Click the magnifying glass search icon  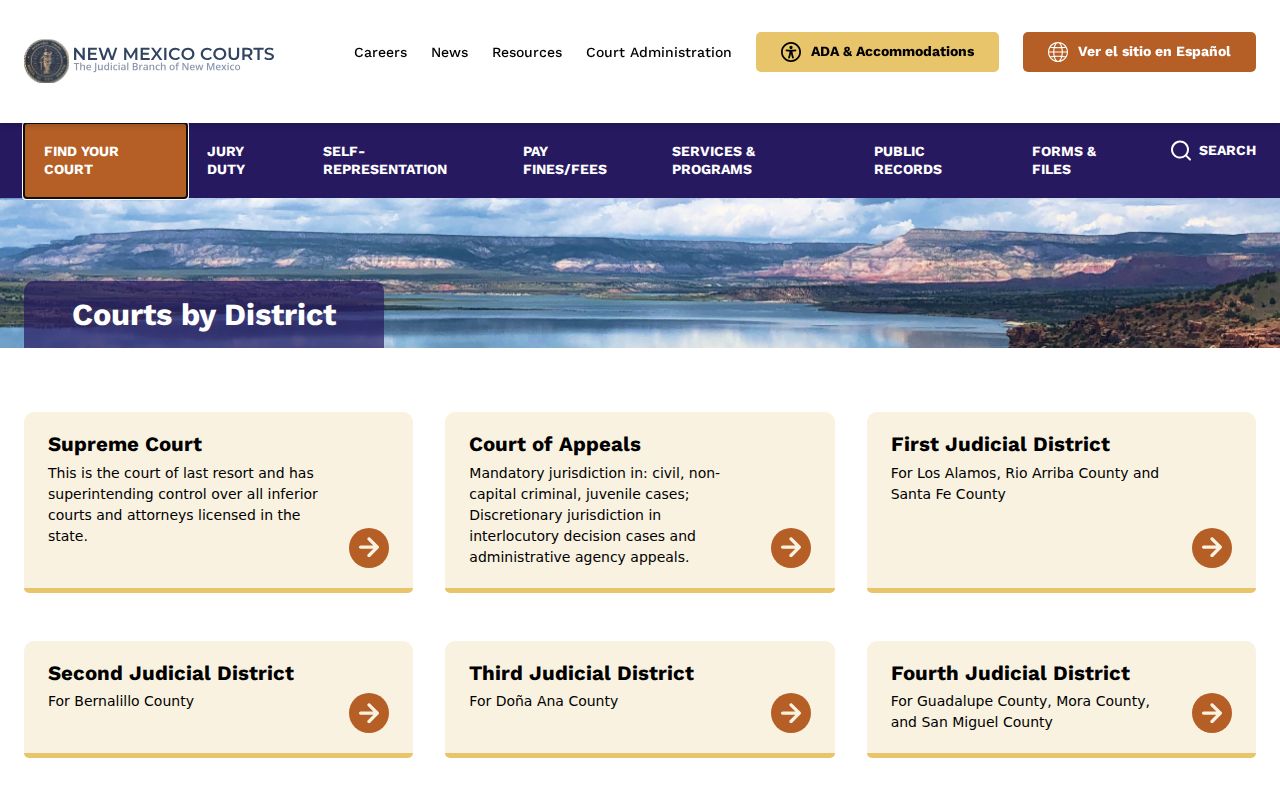[1181, 151]
